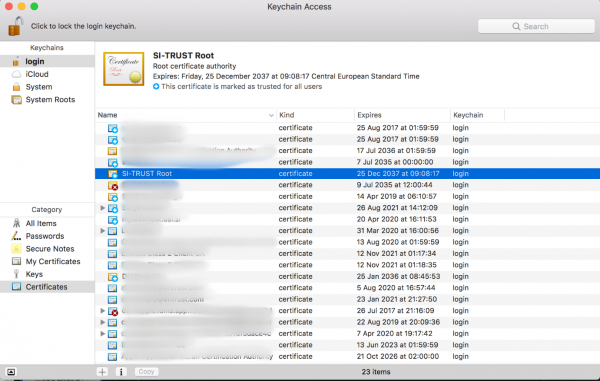Toggle the keychains sidebar view button

(11, 372)
